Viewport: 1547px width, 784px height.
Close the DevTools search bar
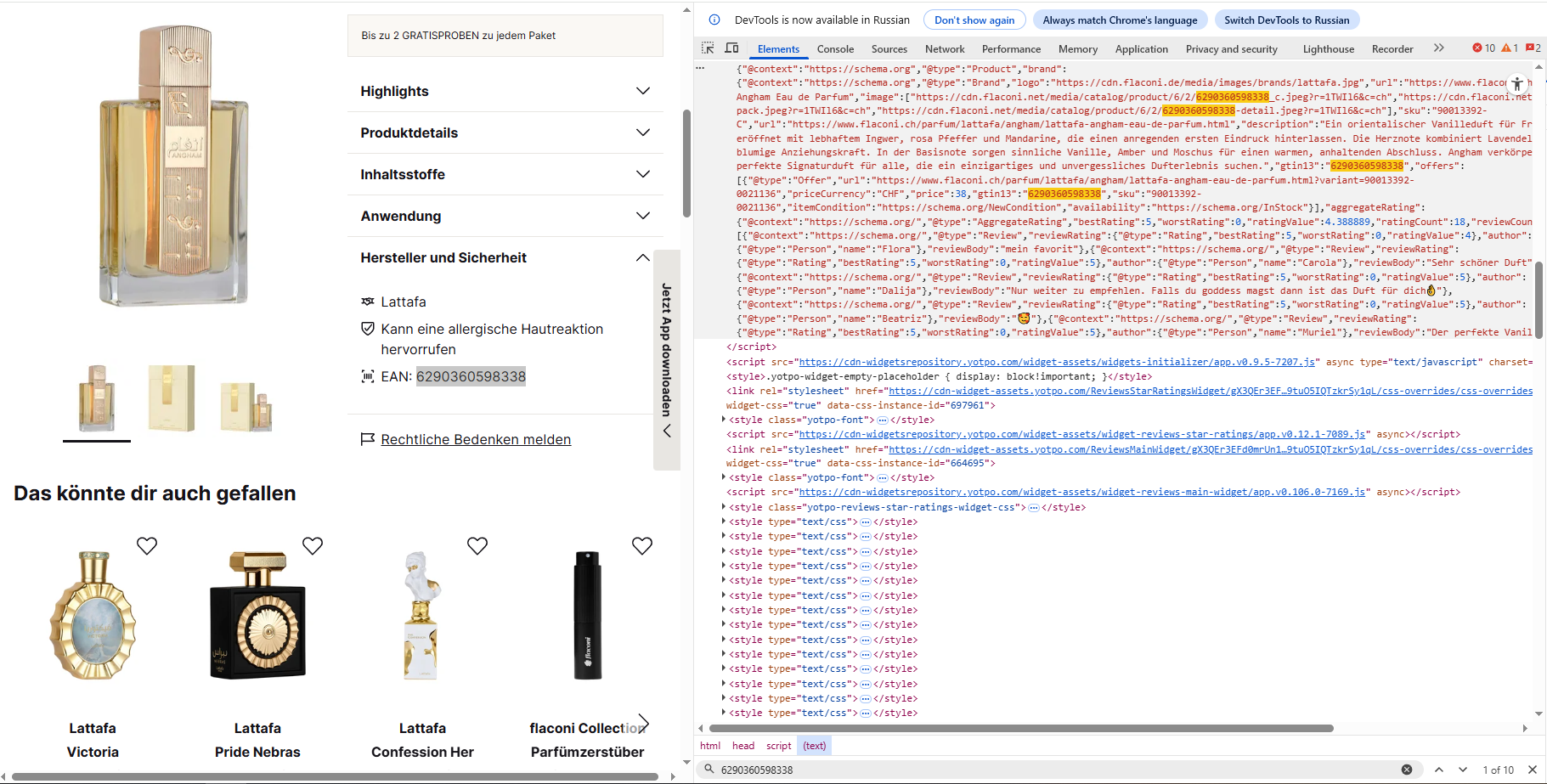pos(1533,770)
